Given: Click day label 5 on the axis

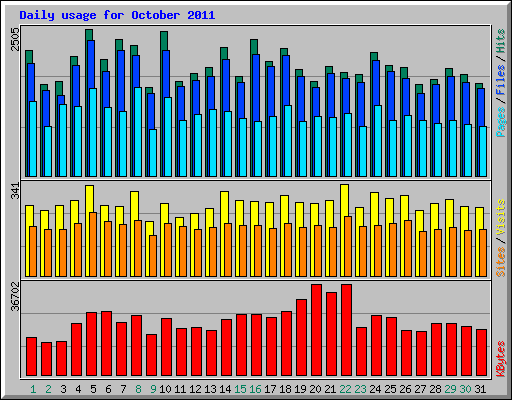Looking at the screenshot, I should pyautogui.click(x=93, y=389).
